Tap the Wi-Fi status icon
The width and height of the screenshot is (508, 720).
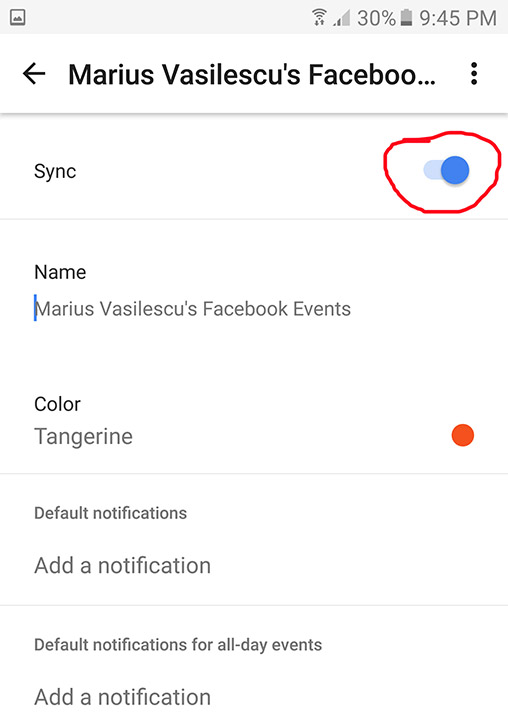[319, 17]
